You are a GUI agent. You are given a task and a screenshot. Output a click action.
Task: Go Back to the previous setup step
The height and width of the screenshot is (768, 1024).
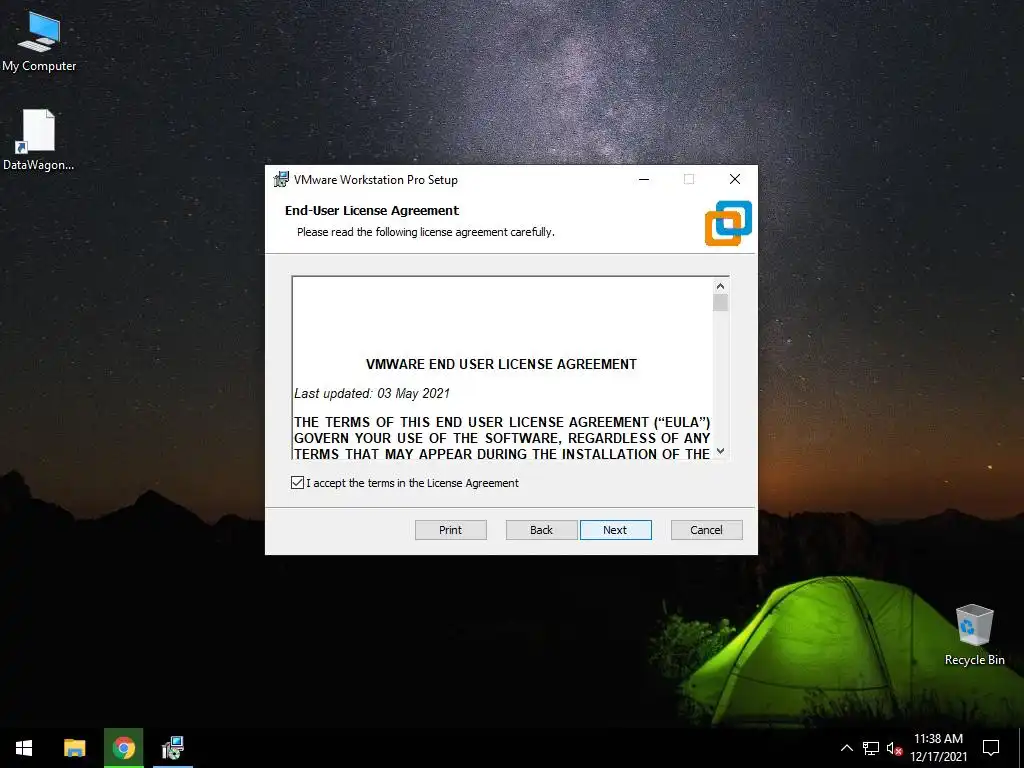541,530
